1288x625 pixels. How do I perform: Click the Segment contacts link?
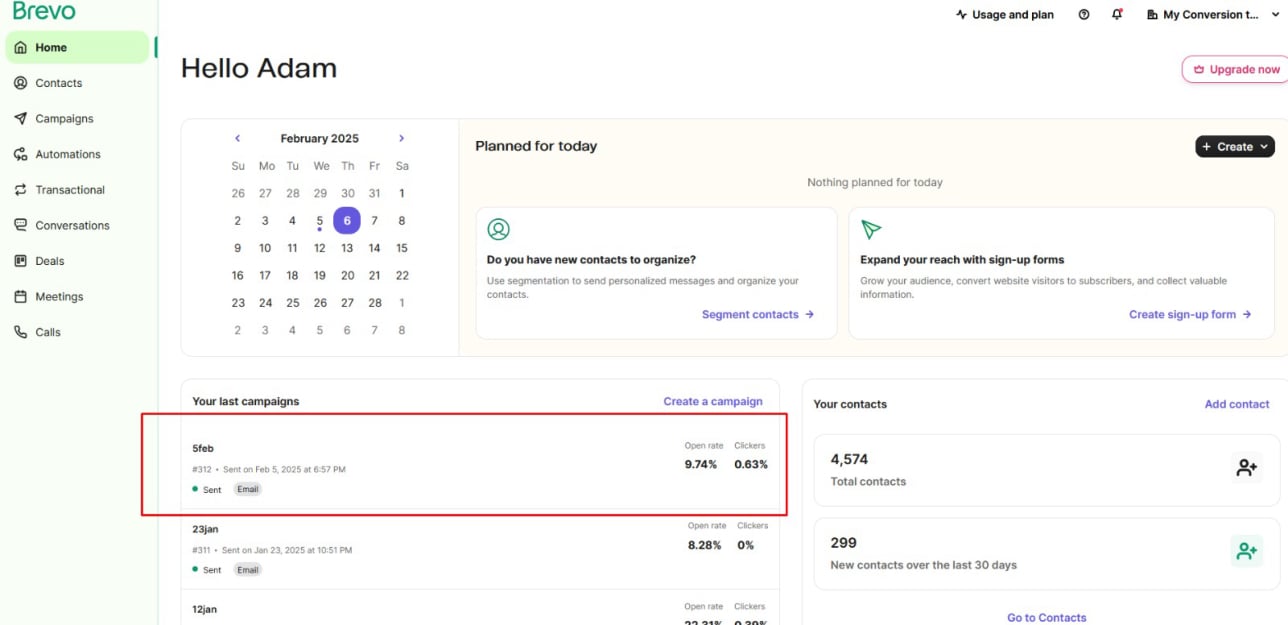coord(758,314)
